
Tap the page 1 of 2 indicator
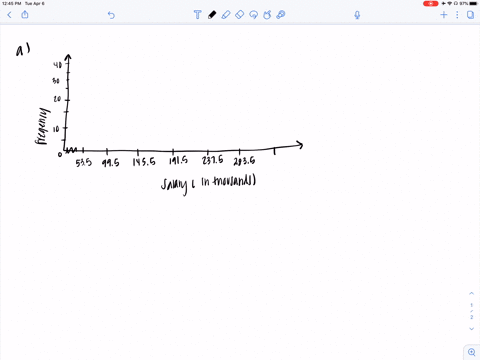click(471, 311)
